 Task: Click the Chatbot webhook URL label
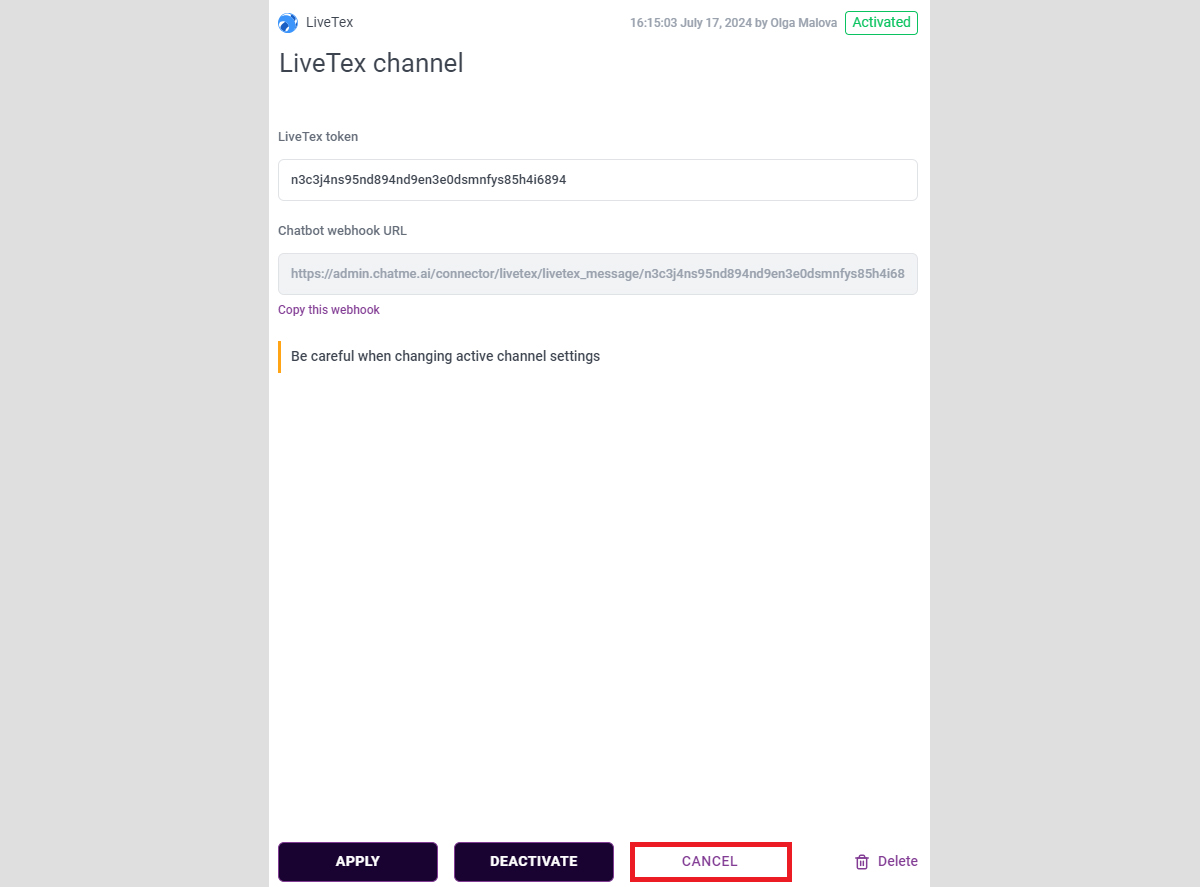(342, 231)
